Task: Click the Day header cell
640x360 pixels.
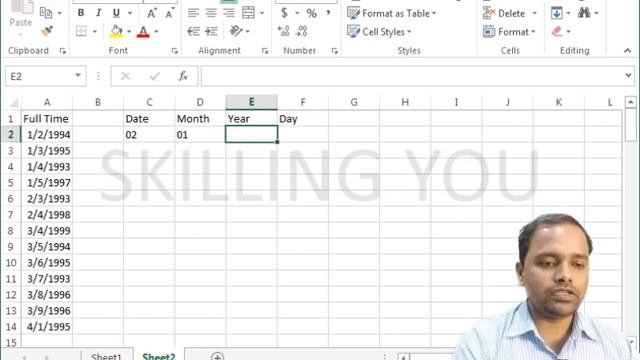Action: (x=303, y=119)
